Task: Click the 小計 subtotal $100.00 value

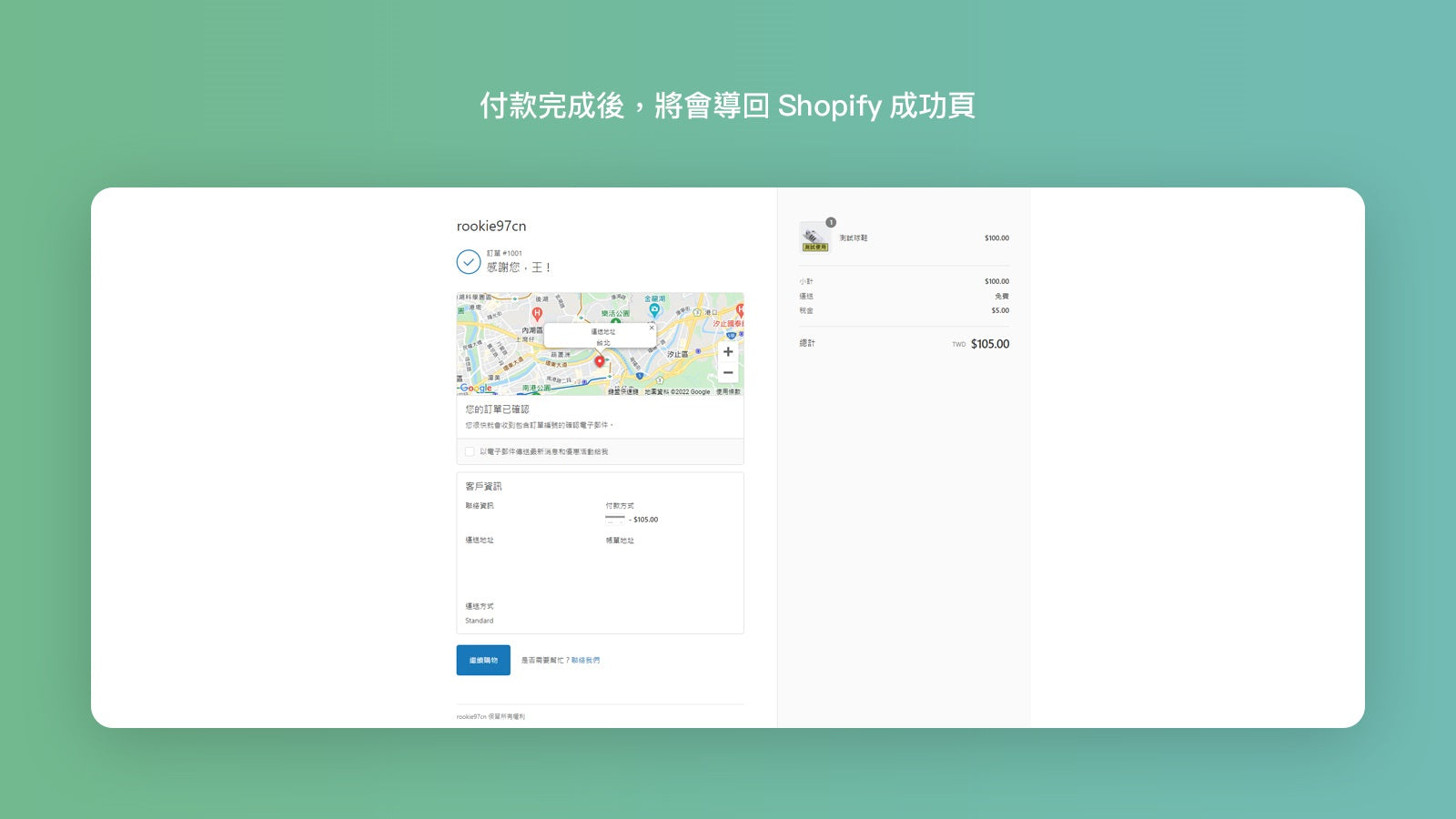Action: coord(996,282)
